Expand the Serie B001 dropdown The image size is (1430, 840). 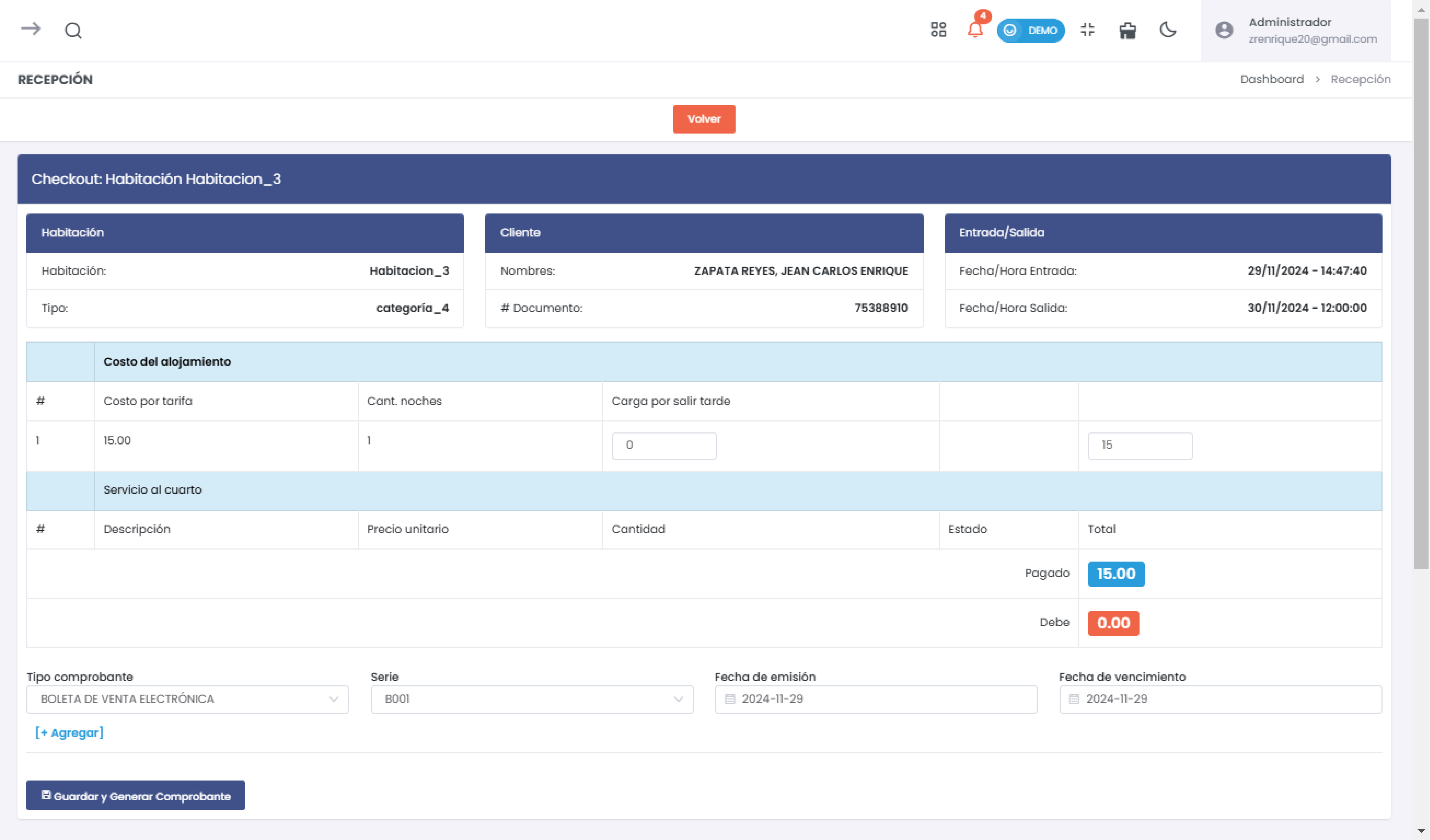tap(531, 699)
